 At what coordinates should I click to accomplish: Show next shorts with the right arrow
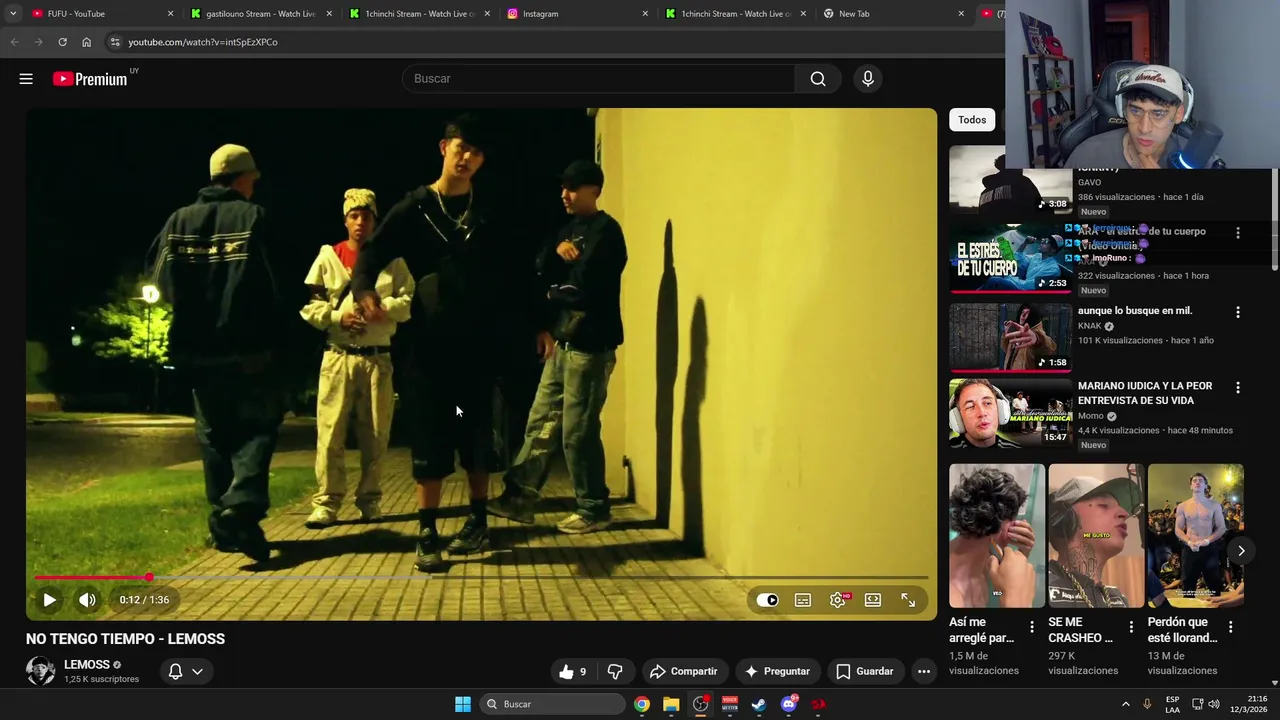coord(1241,551)
